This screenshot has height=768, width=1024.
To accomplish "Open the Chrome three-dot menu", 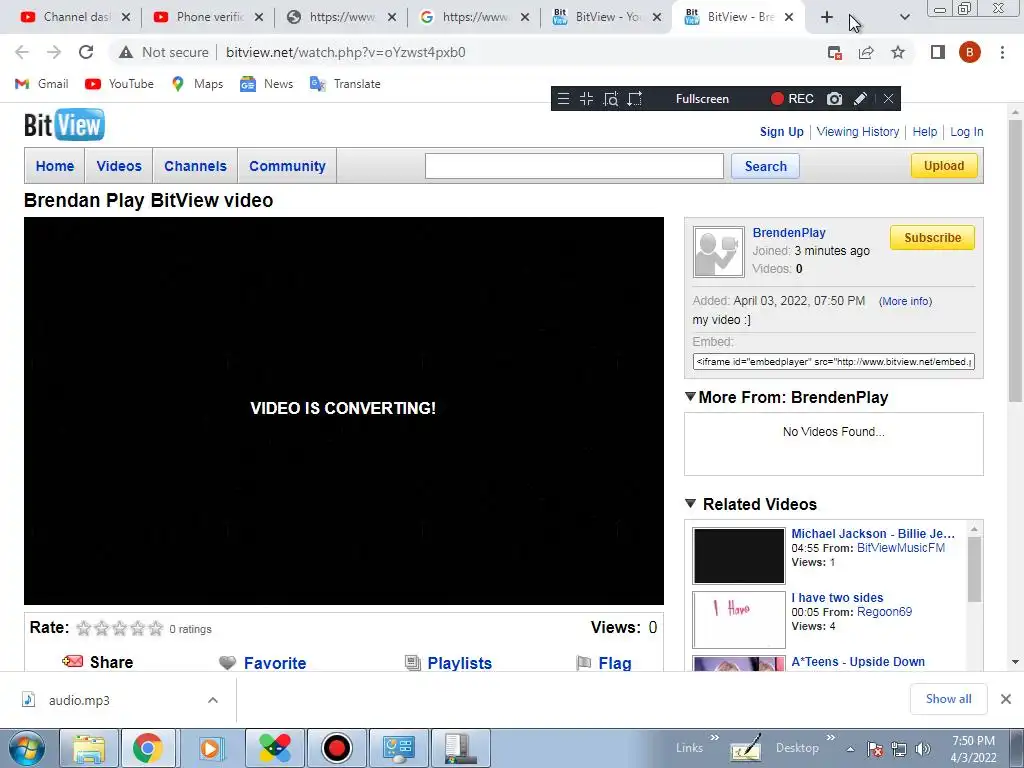I will (x=1002, y=52).
